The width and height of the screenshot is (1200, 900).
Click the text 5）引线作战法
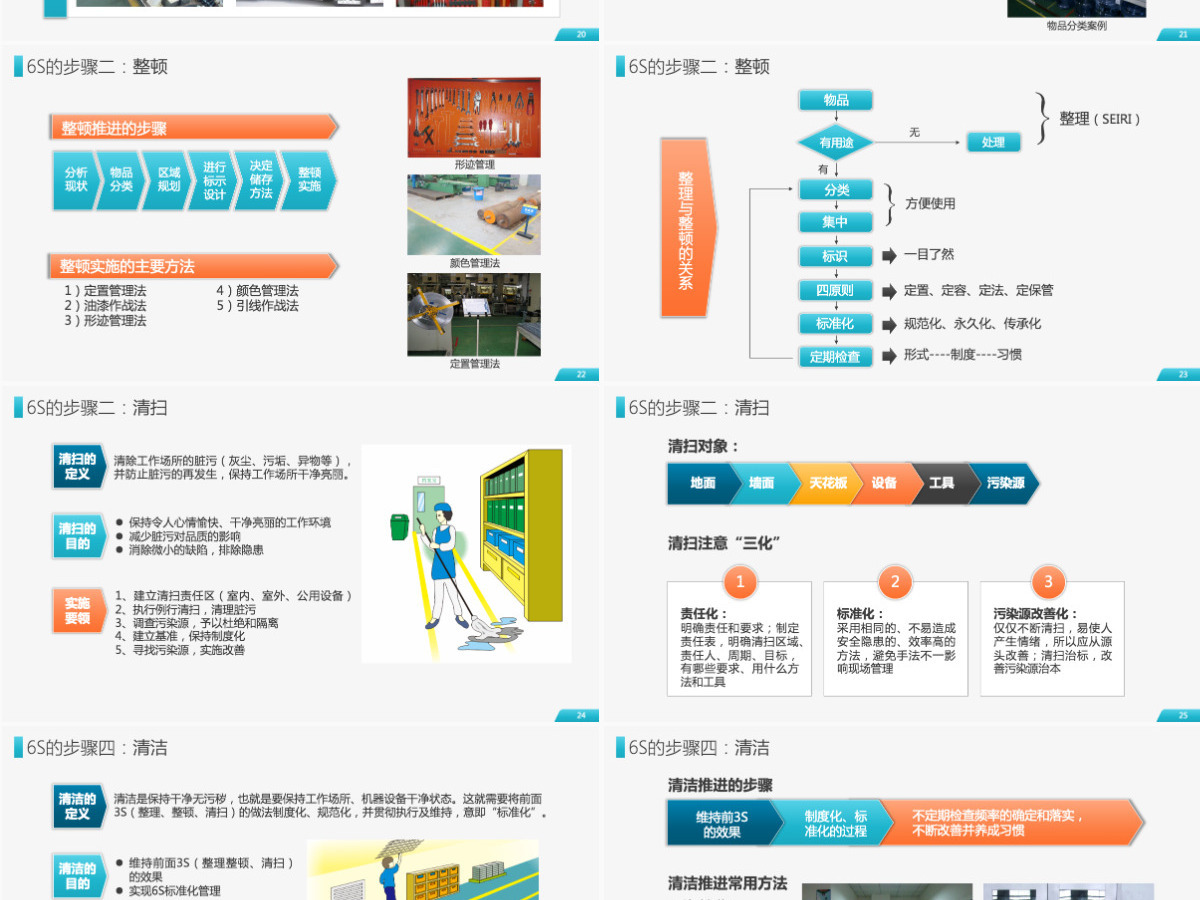coord(257,306)
